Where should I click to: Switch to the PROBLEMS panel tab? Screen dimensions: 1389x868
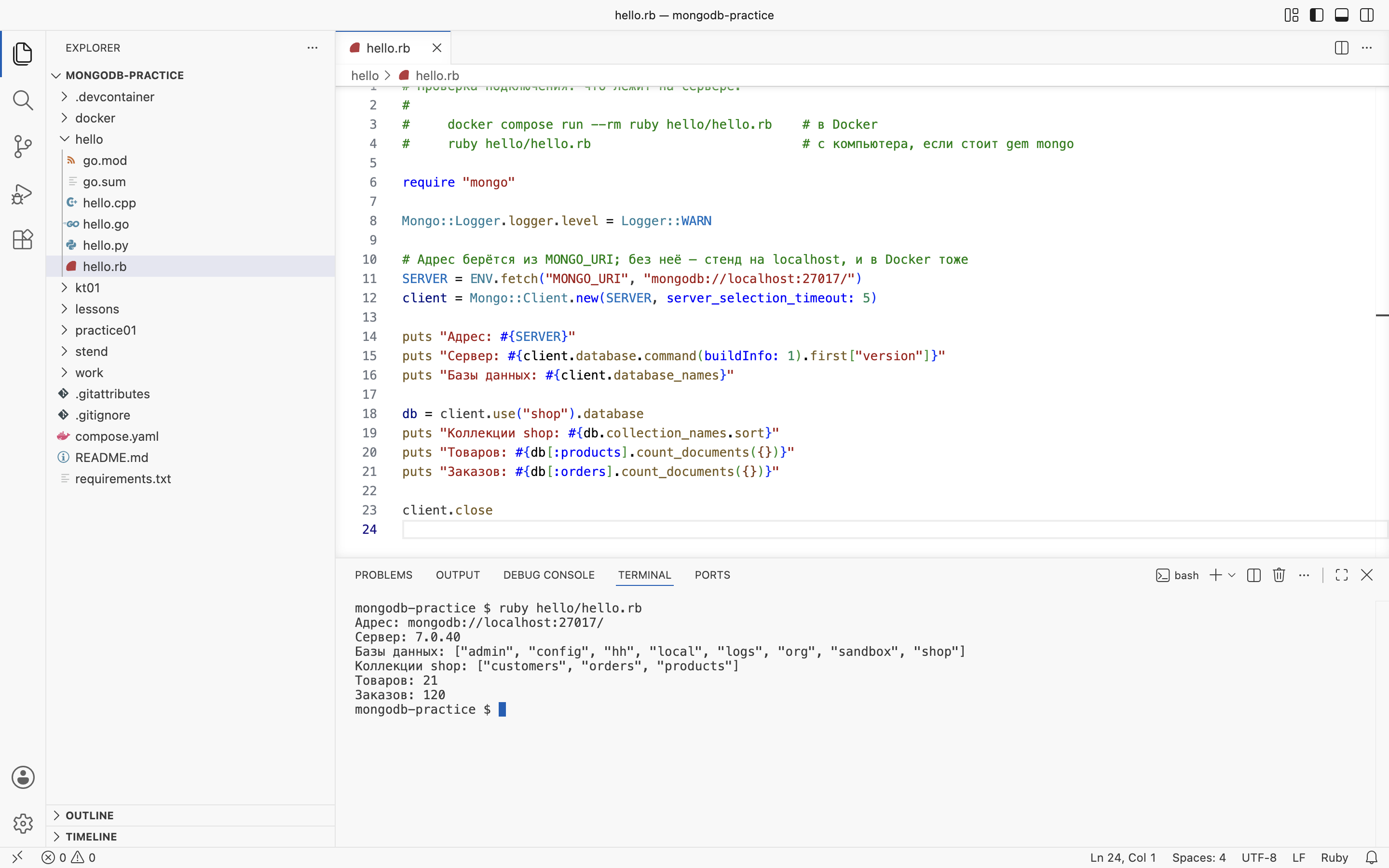point(383,575)
